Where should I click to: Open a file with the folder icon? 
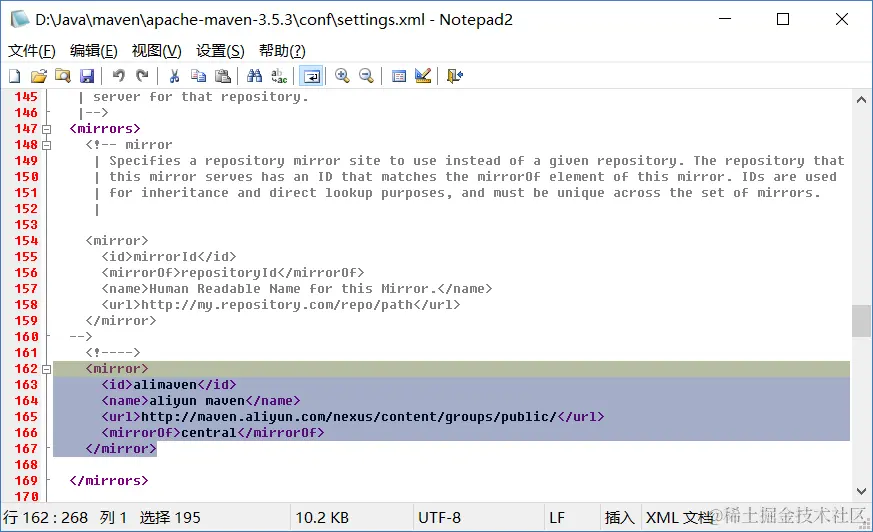[x=39, y=76]
